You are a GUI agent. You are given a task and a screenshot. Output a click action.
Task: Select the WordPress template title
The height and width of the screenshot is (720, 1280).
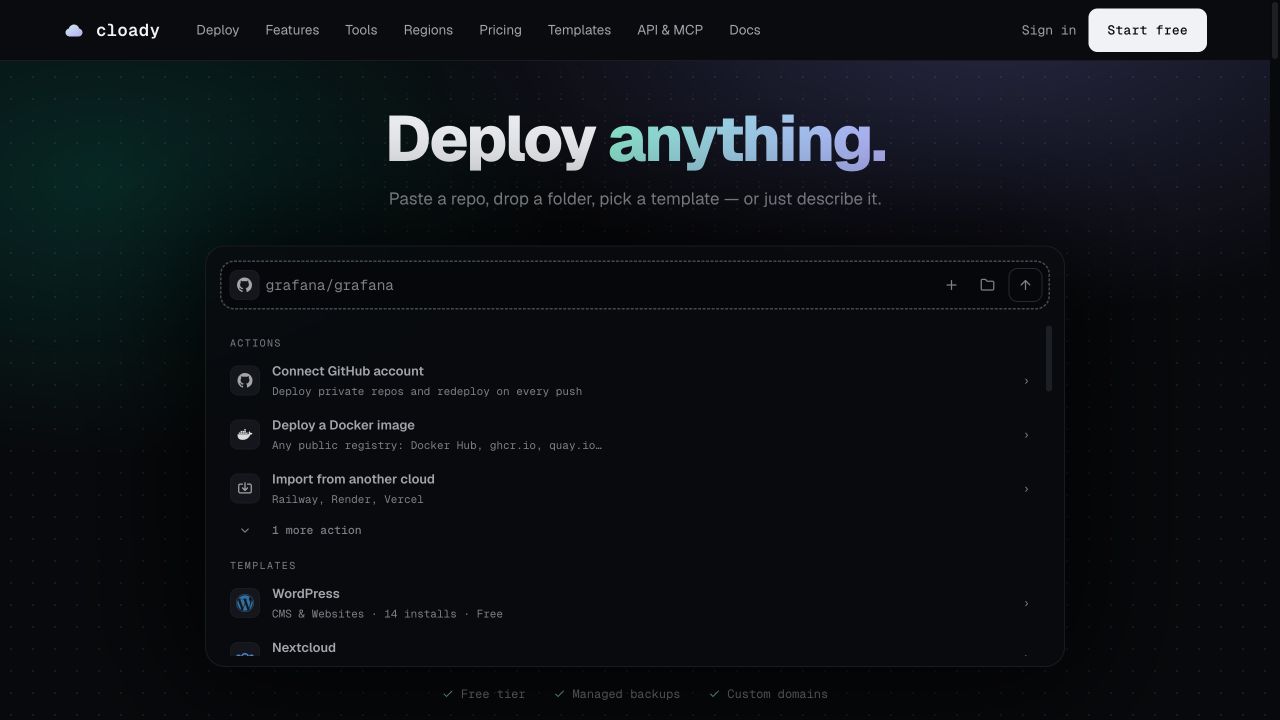(x=306, y=594)
